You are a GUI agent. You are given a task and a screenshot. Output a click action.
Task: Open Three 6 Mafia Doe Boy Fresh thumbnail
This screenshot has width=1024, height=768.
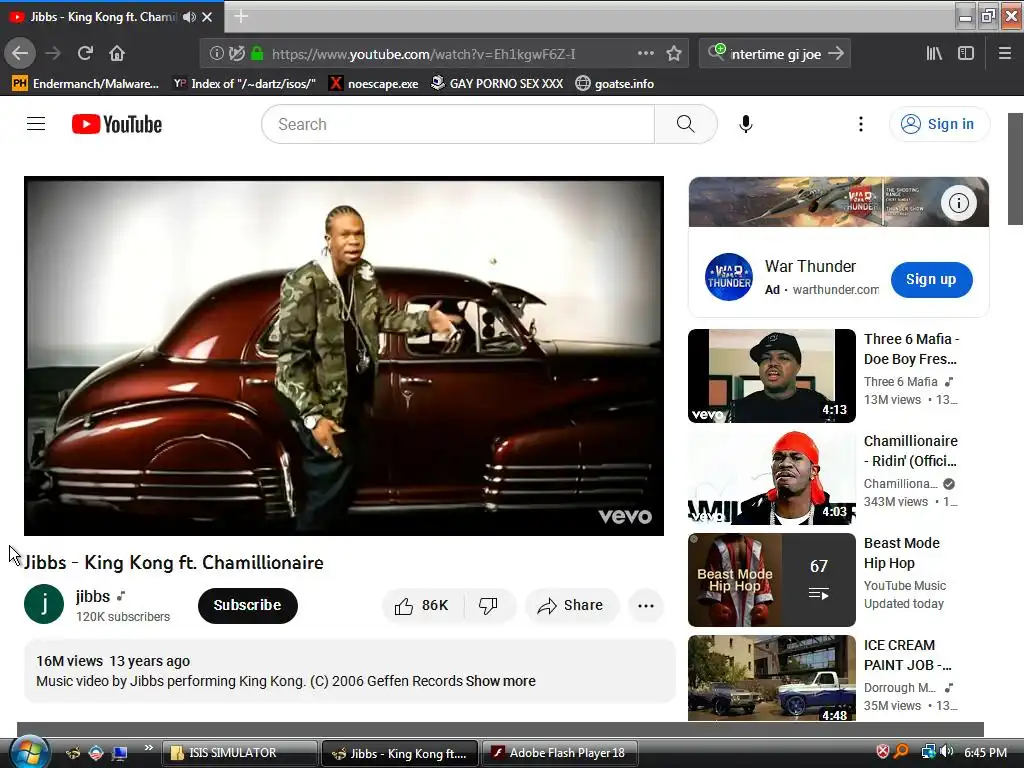coord(772,376)
